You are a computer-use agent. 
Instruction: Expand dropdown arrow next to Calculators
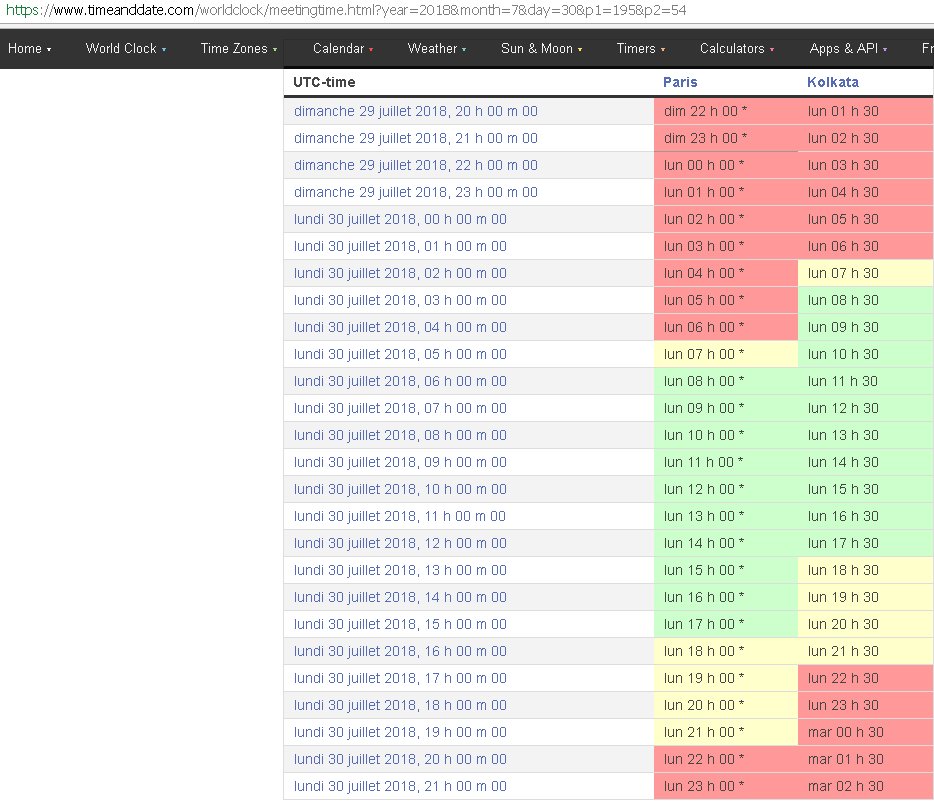click(x=772, y=50)
